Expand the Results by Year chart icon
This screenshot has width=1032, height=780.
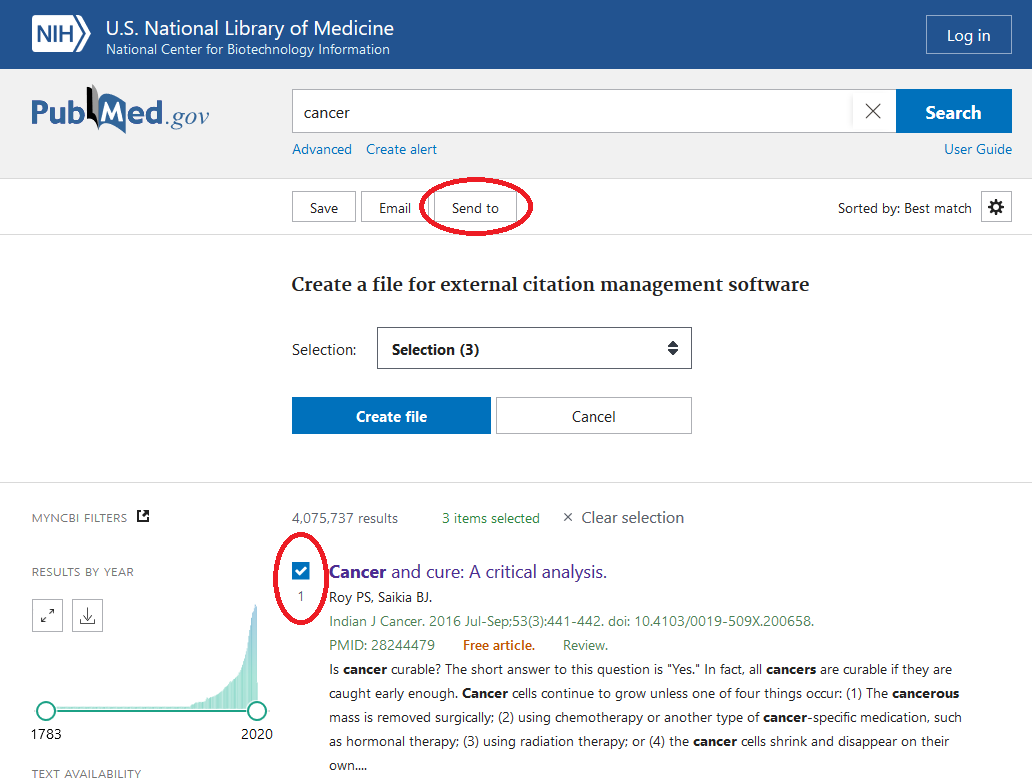click(x=47, y=615)
